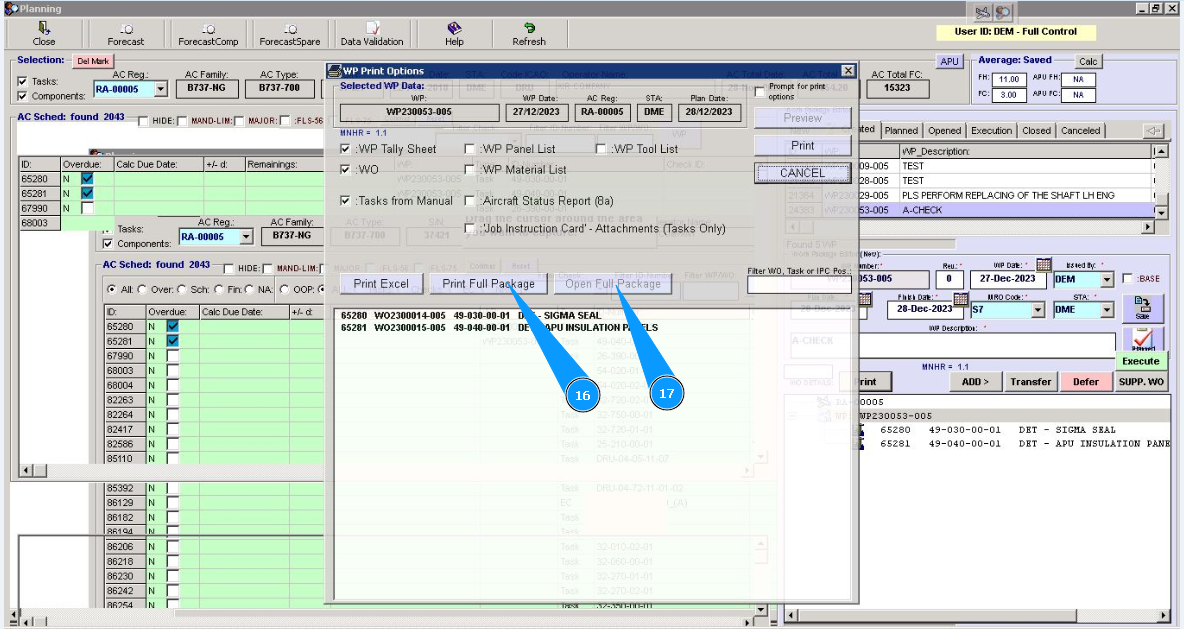Click the FH average value field 11.00
Screen dimensions: 1184x630
(1009, 79)
